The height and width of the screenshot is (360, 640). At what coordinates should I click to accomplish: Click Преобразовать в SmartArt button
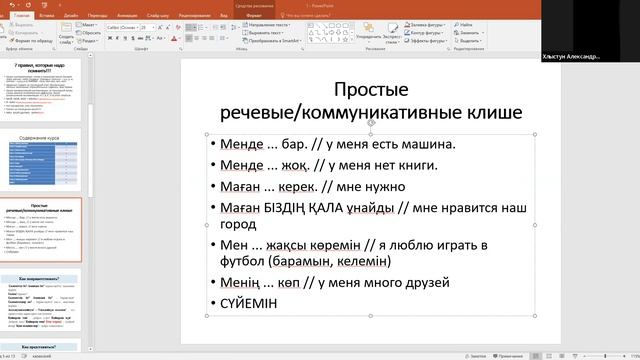[x=272, y=41]
